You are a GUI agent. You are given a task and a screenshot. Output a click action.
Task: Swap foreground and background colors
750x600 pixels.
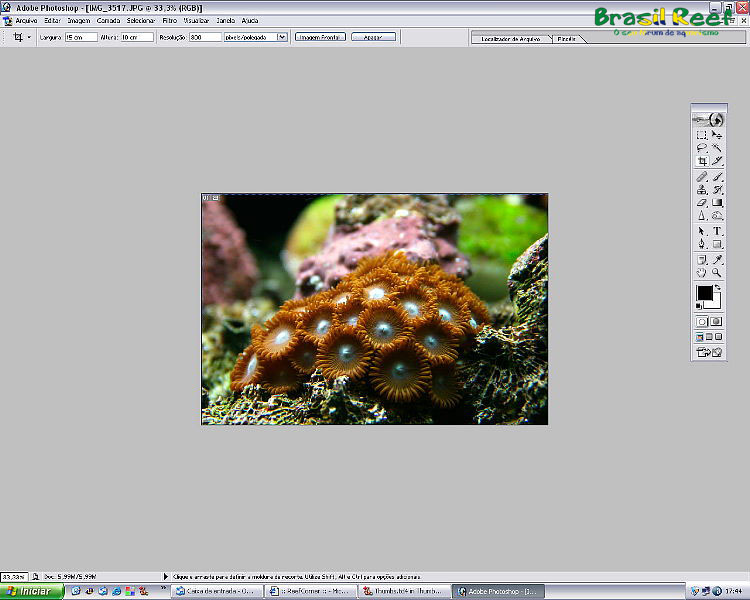[718, 288]
